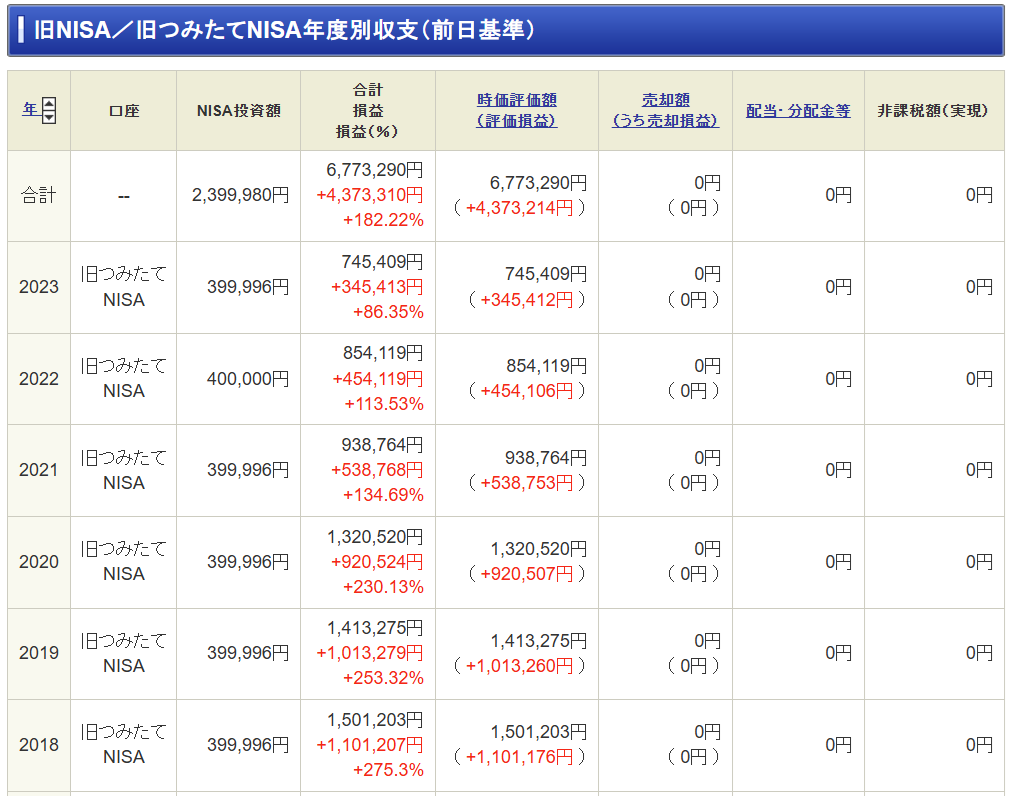Click the 2021 valuation gain (+538,753円)
The width and height of the screenshot is (1009, 796).
tap(527, 483)
